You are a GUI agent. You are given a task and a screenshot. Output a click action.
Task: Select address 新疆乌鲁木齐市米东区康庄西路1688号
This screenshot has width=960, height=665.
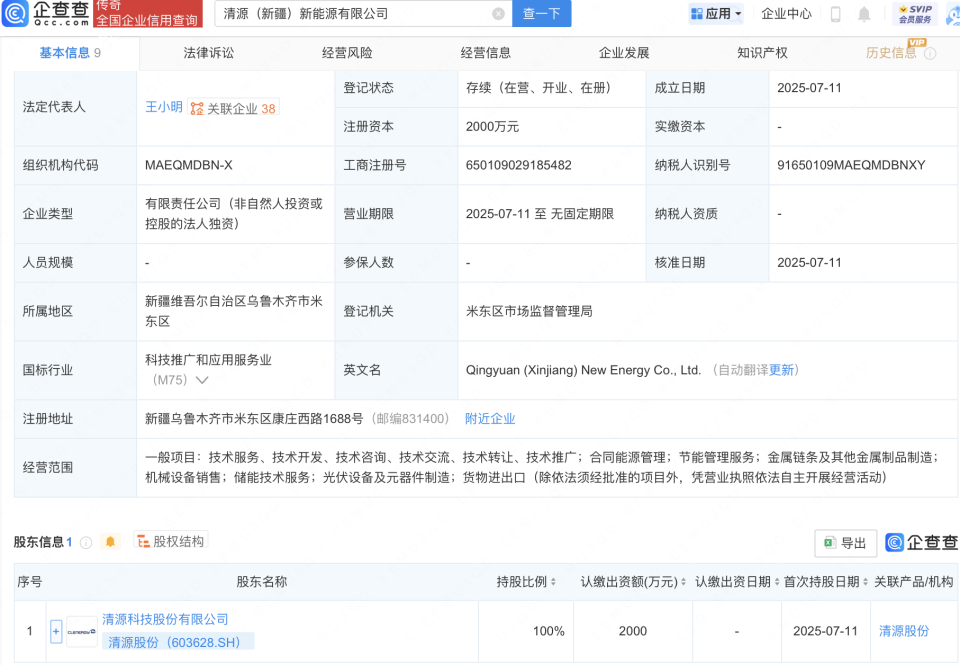(x=254, y=419)
